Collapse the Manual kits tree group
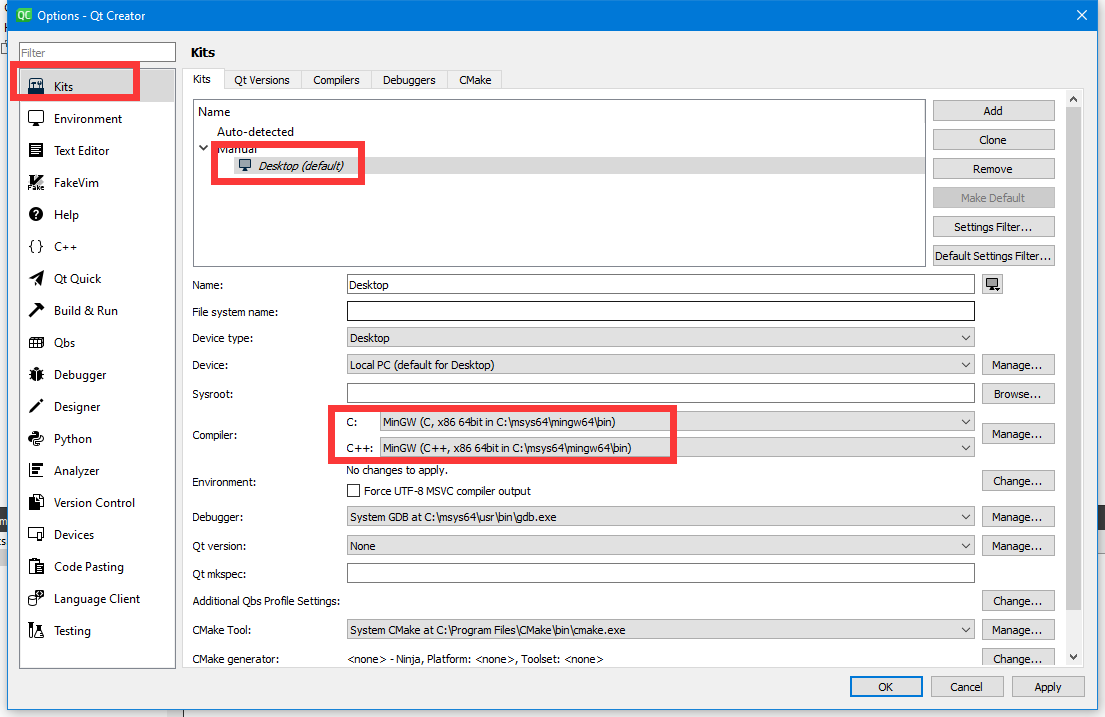1105x717 pixels. coord(204,148)
